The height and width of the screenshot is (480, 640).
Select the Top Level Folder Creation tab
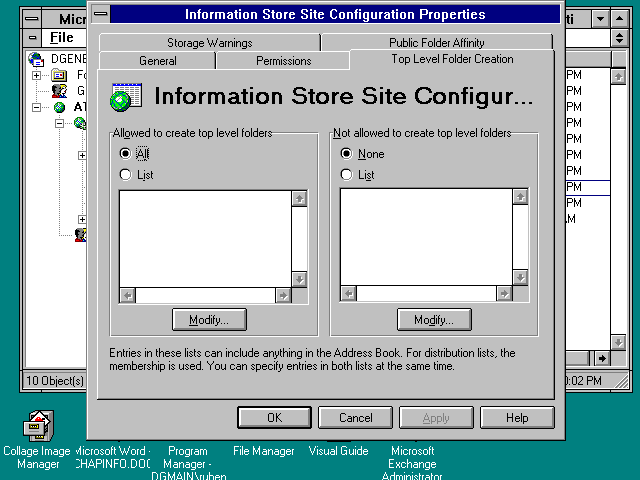(452, 59)
